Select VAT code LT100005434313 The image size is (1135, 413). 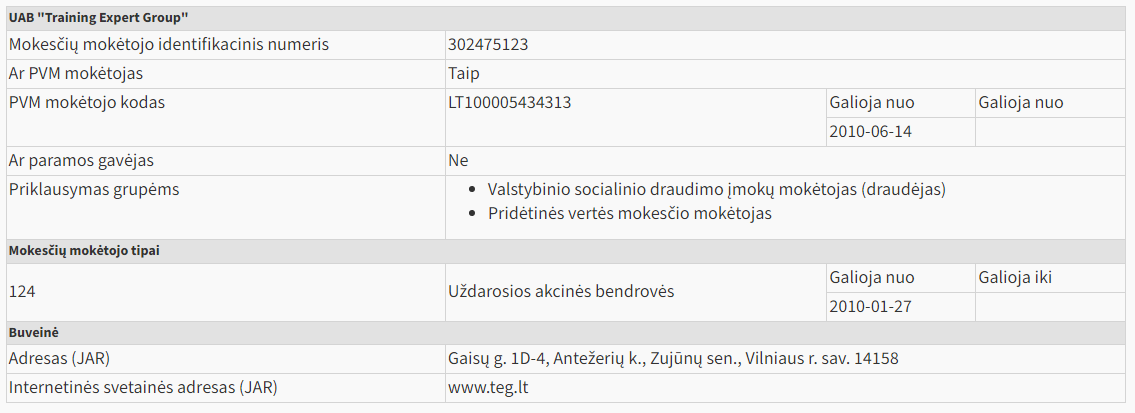pos(510,103)
